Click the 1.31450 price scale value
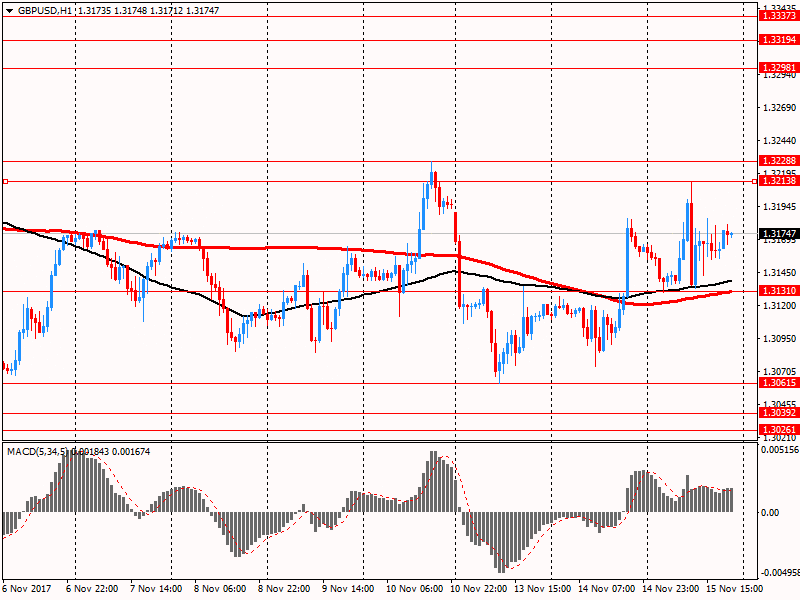Viewport: 800px width, 600px height. 779,273
